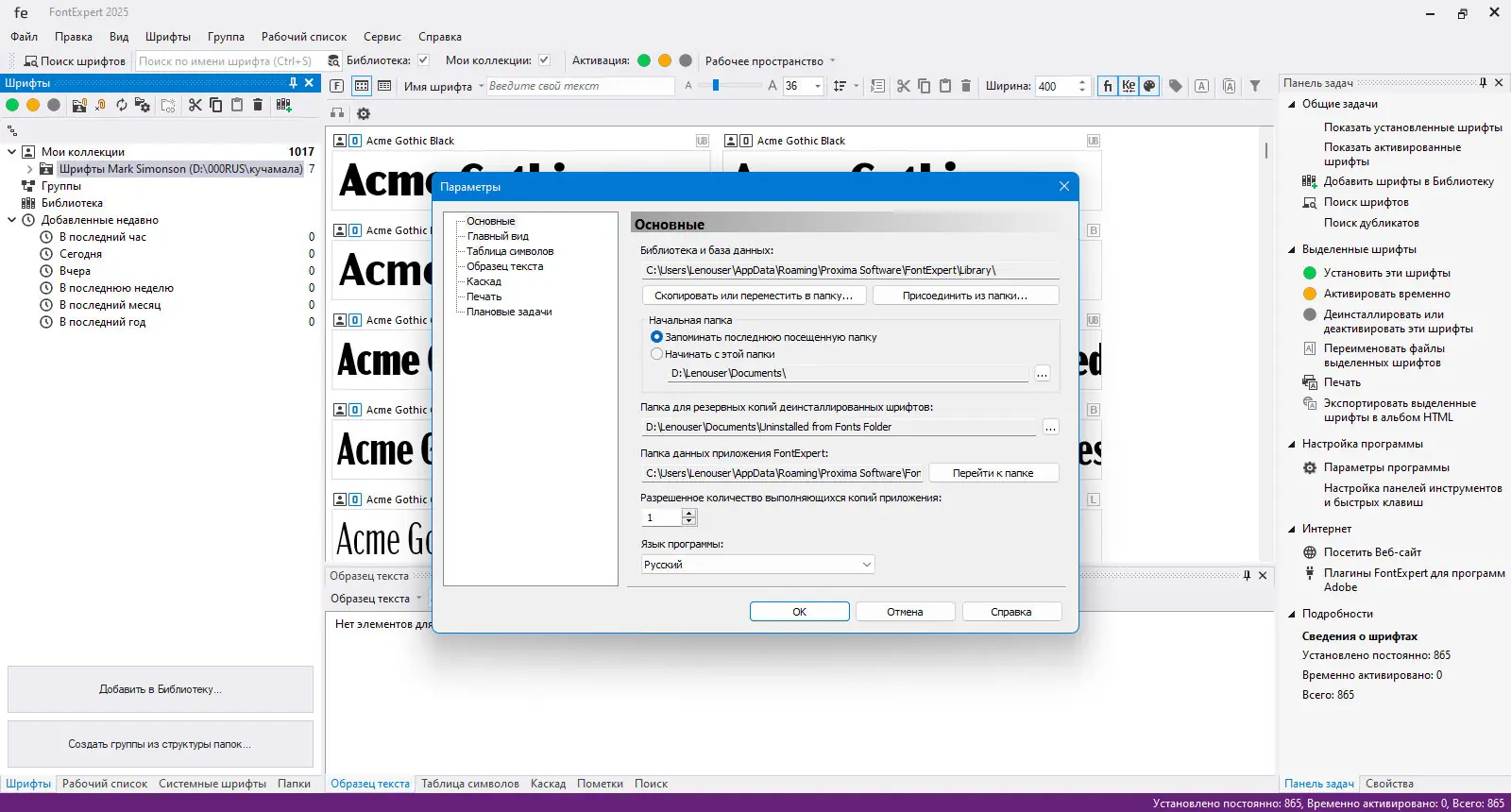The width and height of the screenshot is (1511, 812).
Task: Open the Имя шрифта dropdown arrow
Action: (x=481, y=86)
